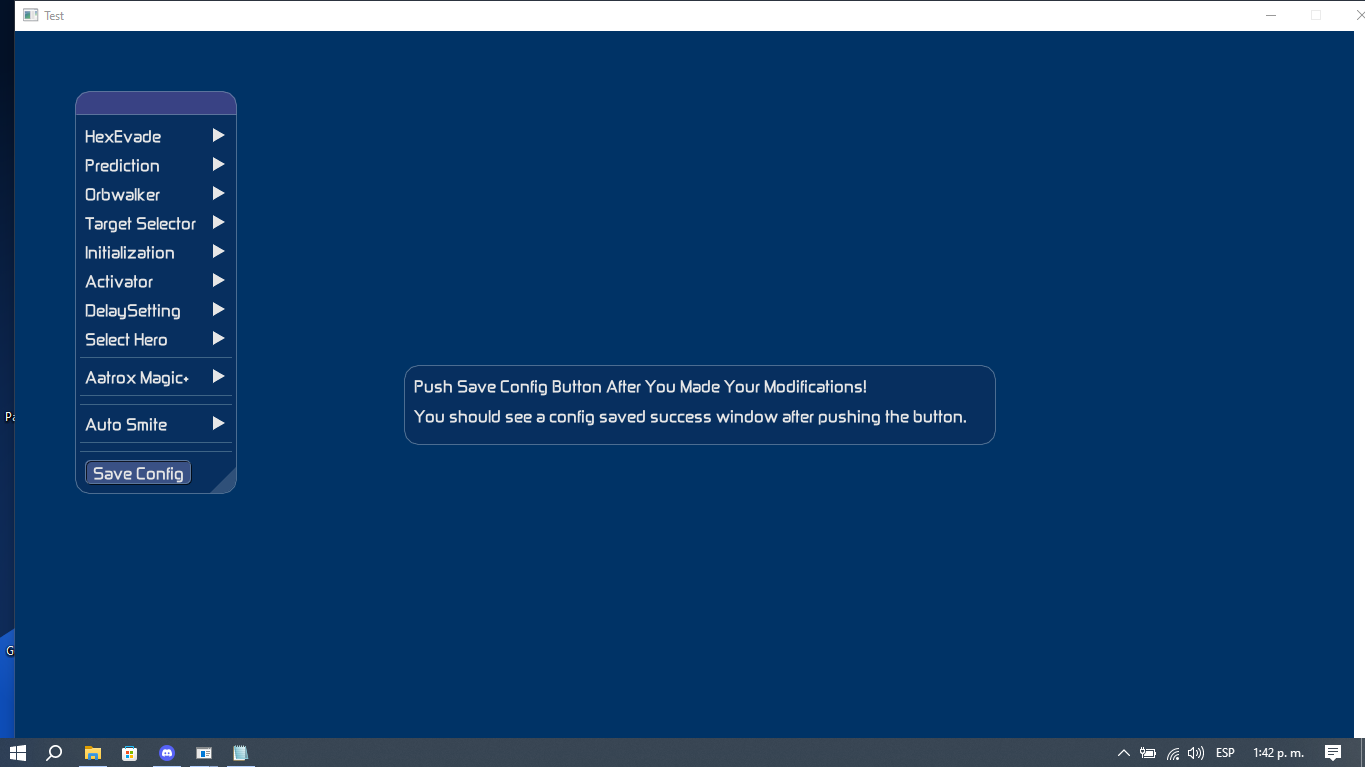Click the Wi-Fi network tray icon
1365x767 pixels.
pos(1172,753)
